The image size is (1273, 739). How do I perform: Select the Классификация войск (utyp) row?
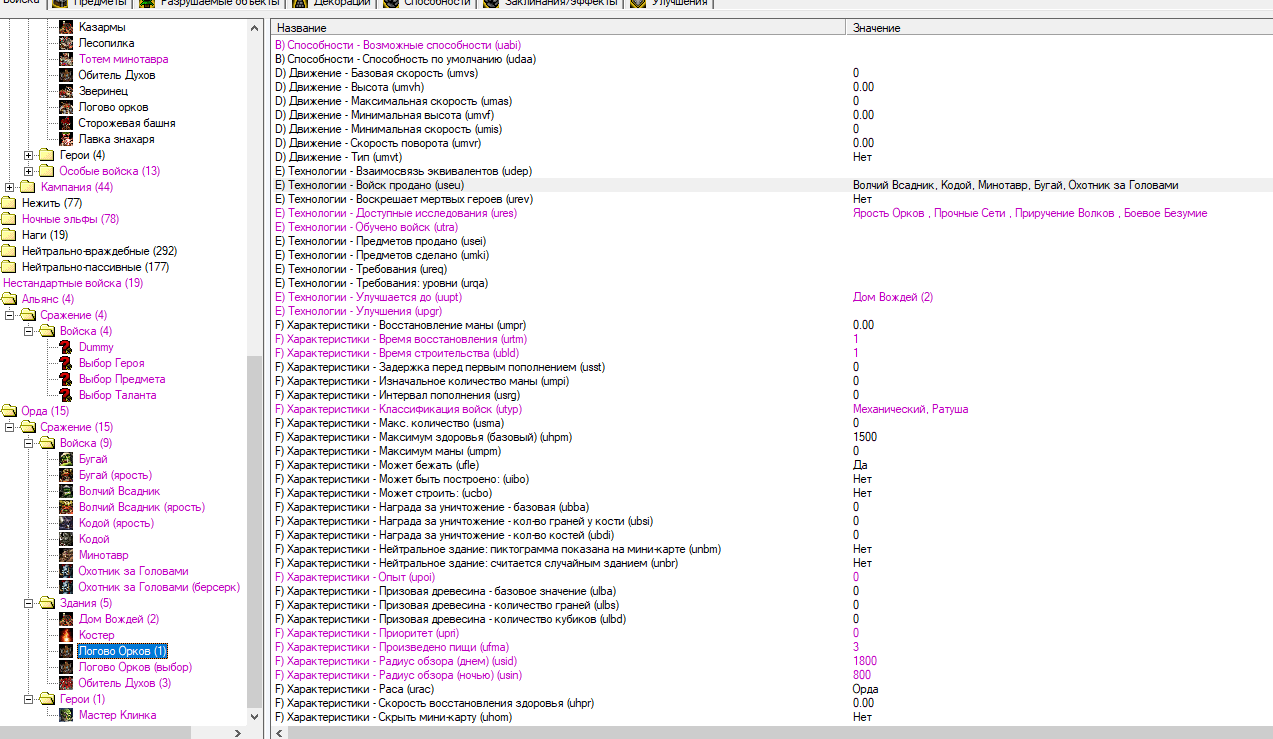(x=771, y=409)
